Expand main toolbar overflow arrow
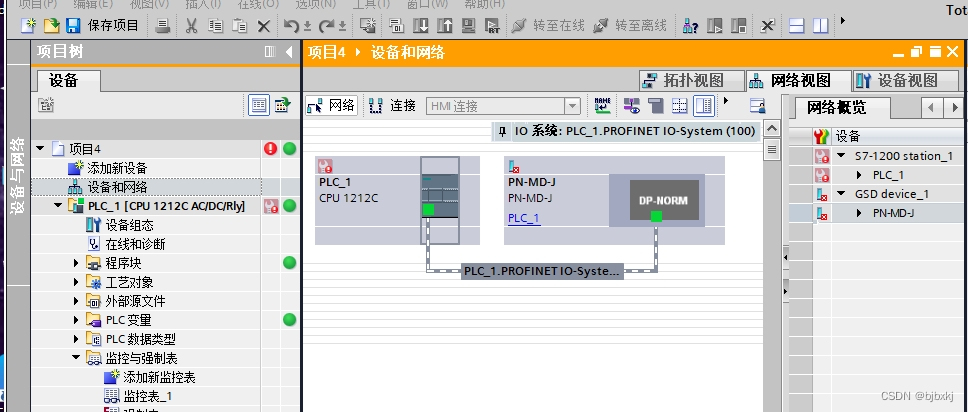Image resolution: width=968 pixels, height=412 pixels. pos(843,20)
